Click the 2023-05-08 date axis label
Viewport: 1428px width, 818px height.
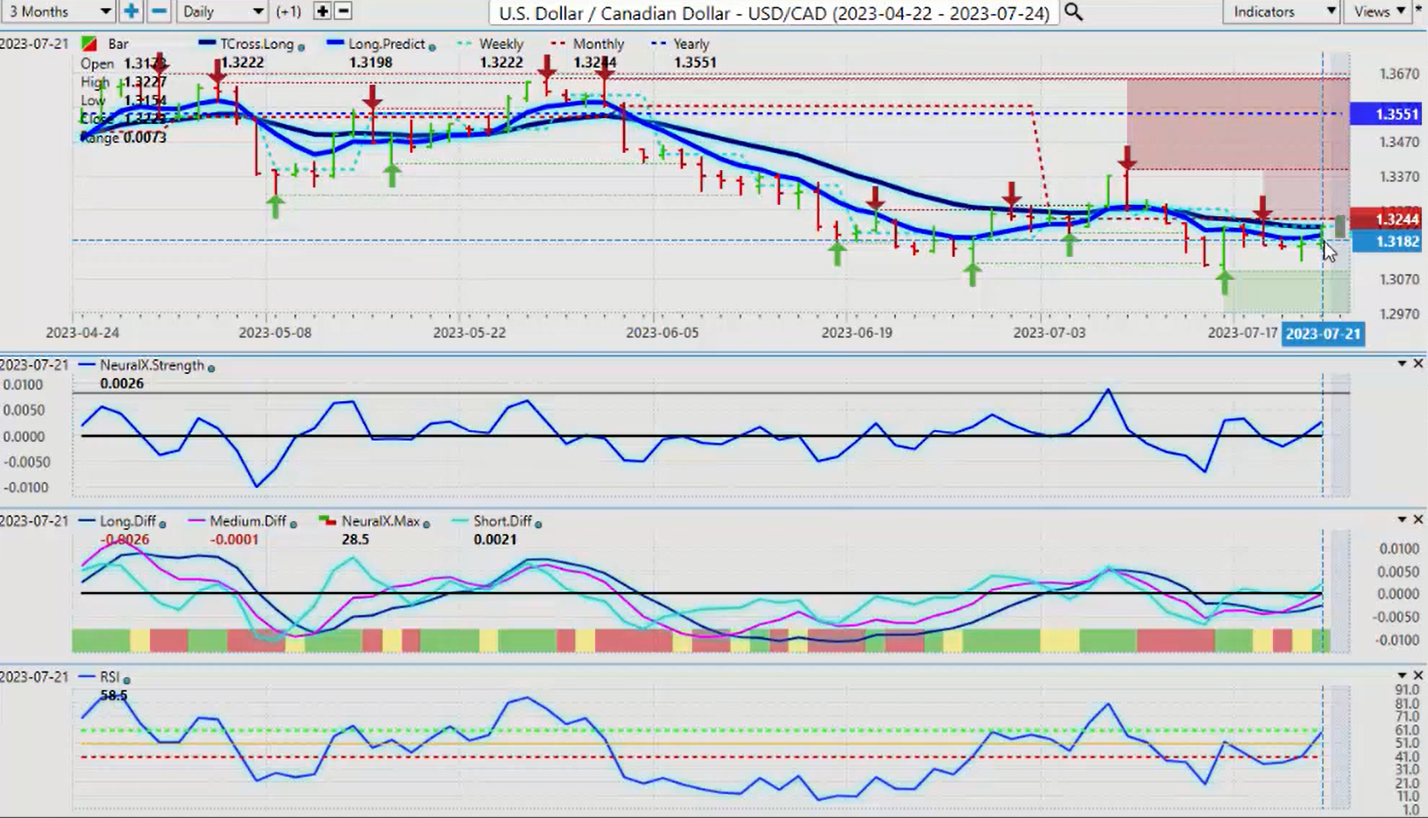click(x=275, y=333)
